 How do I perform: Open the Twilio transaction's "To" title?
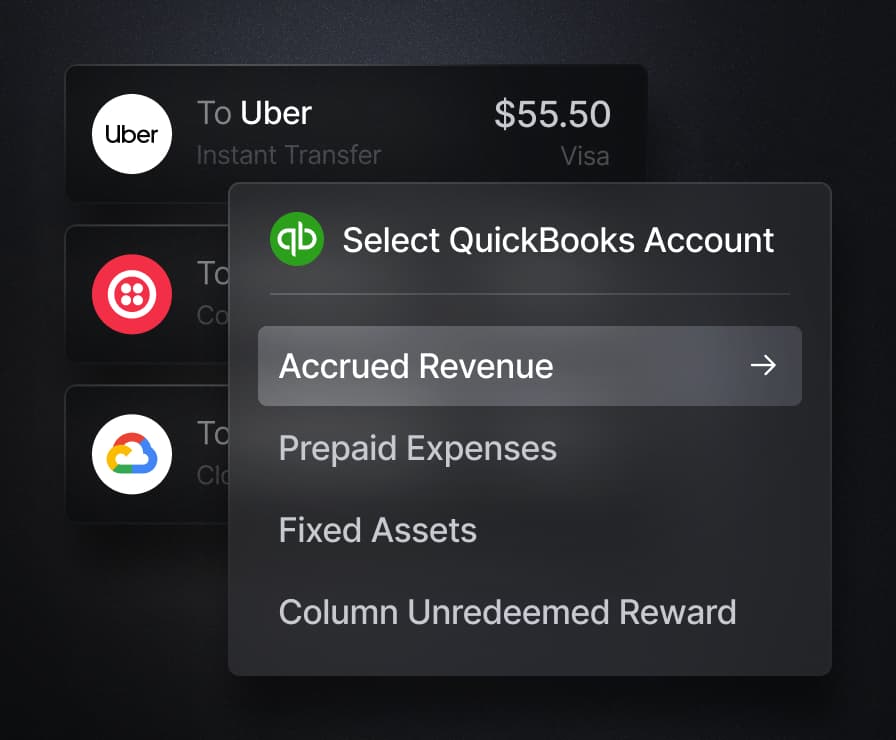[213, 273]
